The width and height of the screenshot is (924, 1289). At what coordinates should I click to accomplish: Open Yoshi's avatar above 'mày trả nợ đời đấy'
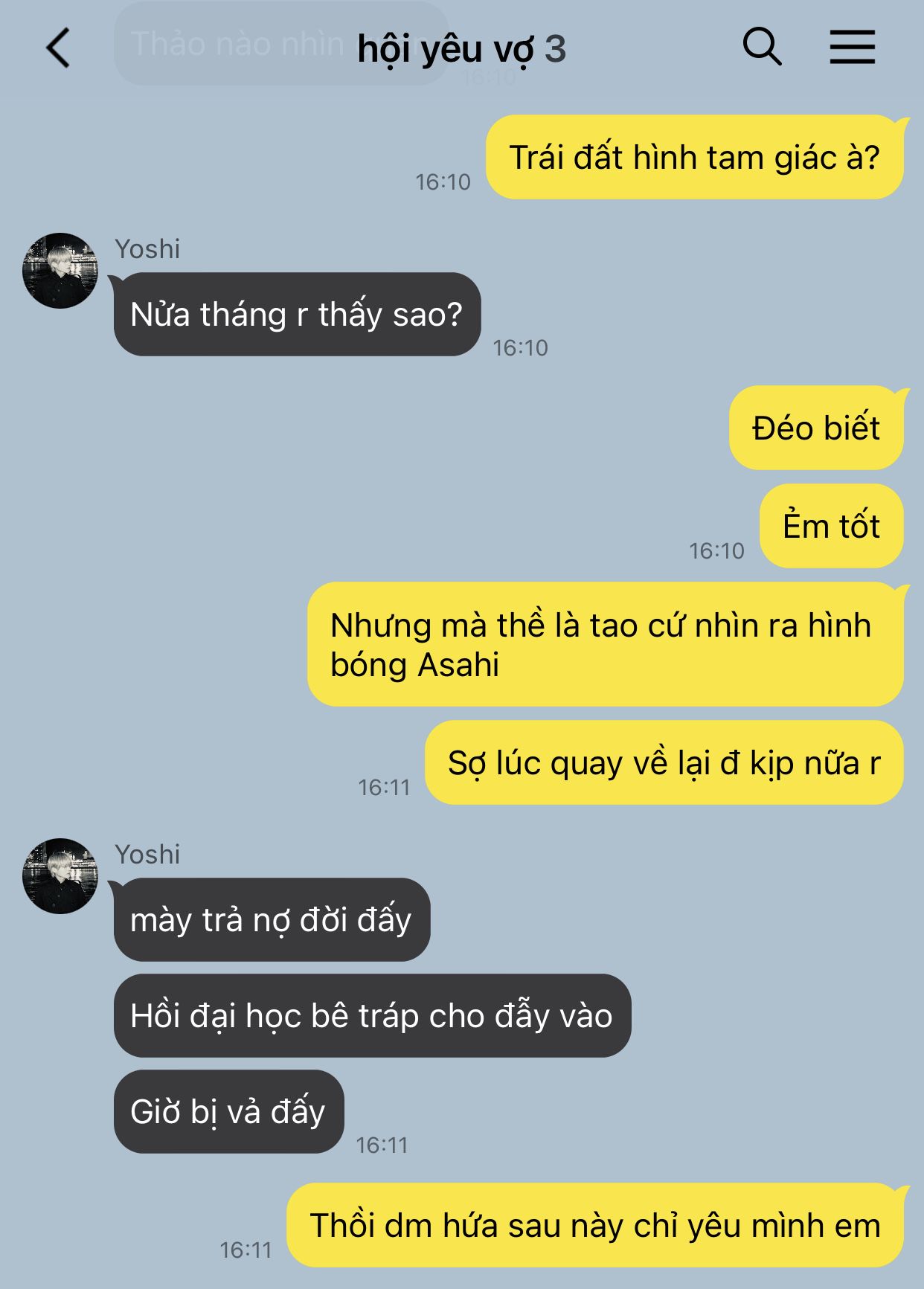(60, 876)
